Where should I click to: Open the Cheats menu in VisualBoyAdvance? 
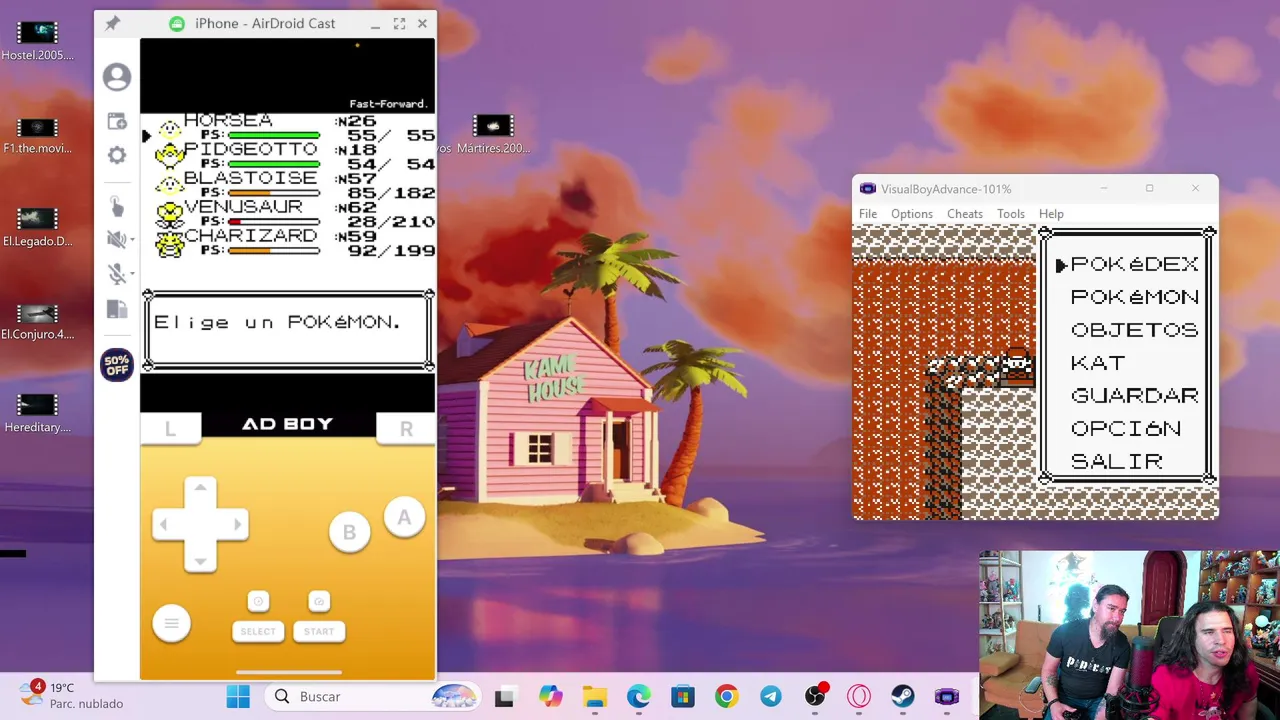pyautogui.click(x=965, y=214)
